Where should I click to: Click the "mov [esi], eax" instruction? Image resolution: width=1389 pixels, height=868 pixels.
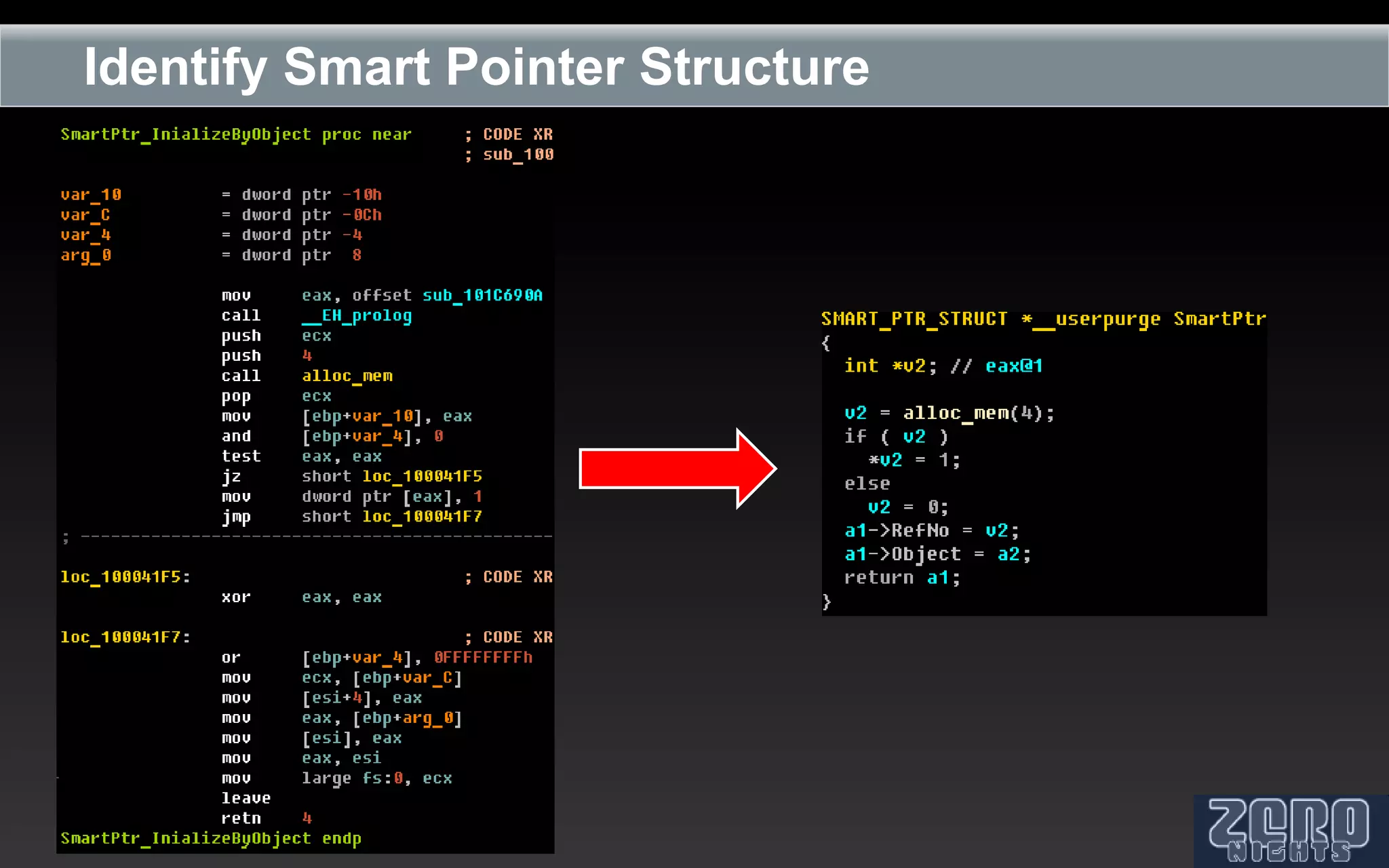click(311, 738)
